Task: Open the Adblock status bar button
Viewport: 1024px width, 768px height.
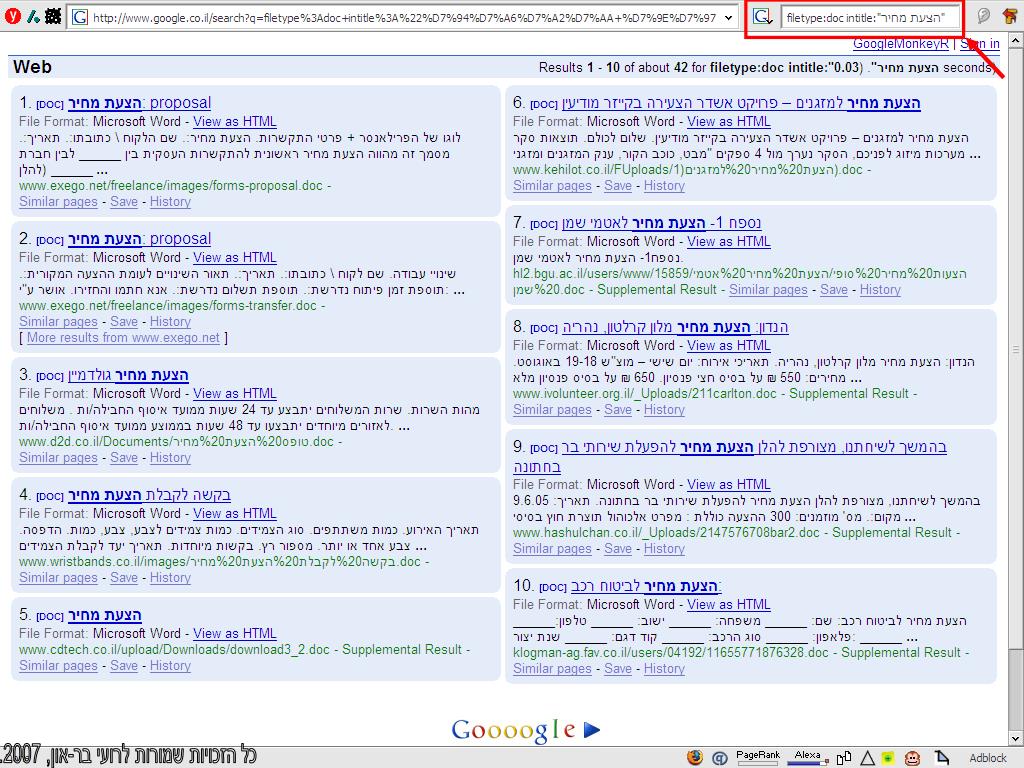Action: [988, 758]
